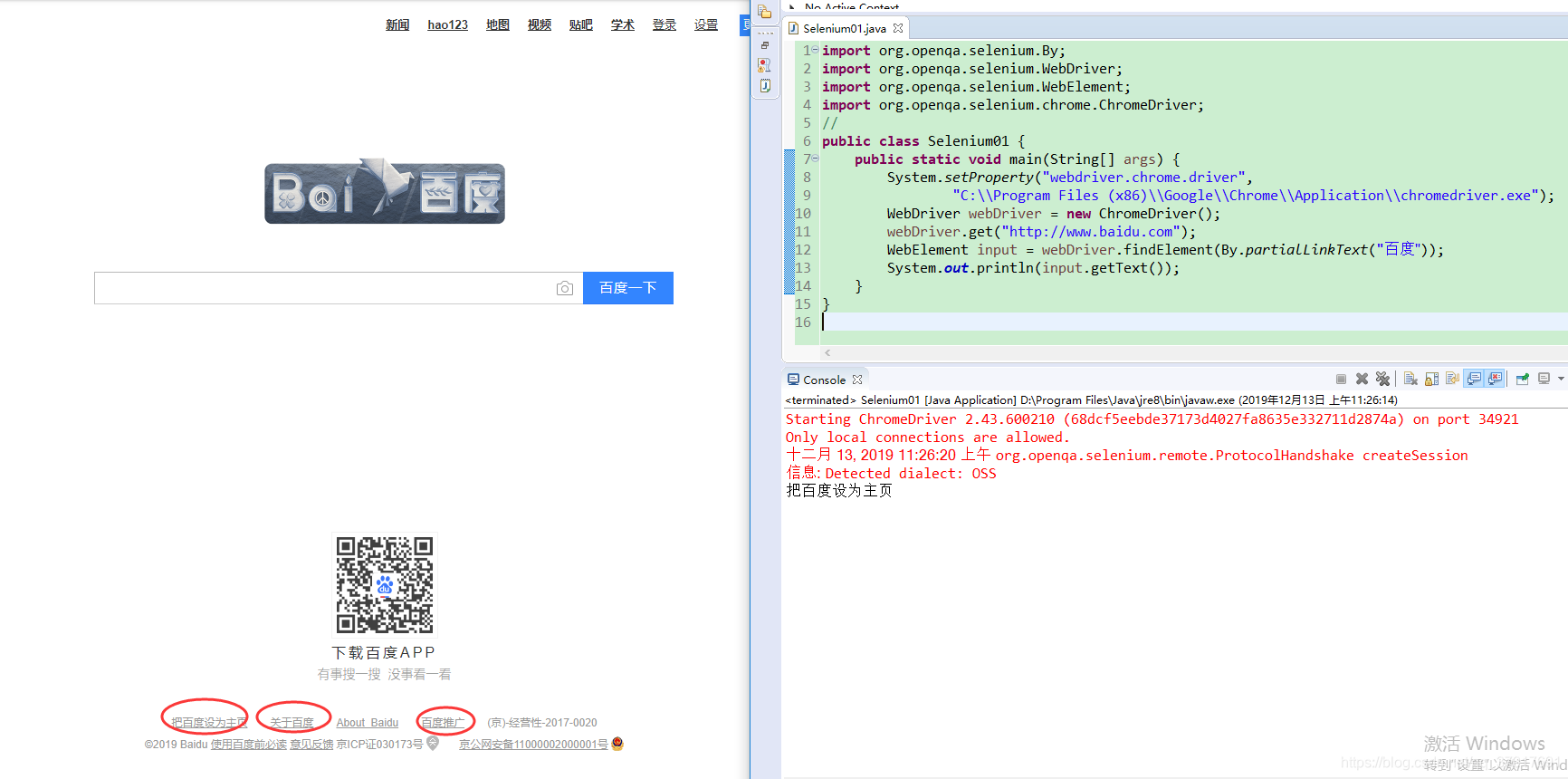This screenshot has height=779, width=1568.
Task: Open the 贴吧 link on Baidu
Action: (x=581, y=24)
